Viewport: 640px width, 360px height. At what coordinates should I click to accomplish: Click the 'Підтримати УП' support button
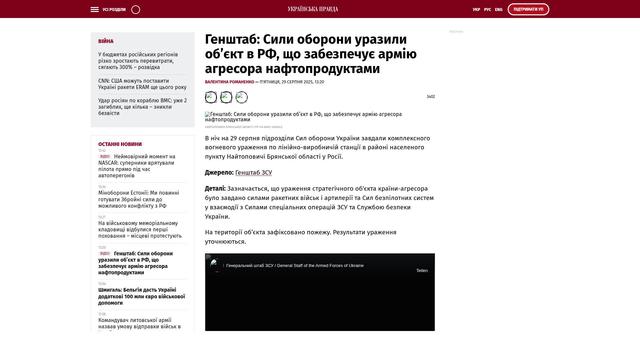click(528, 9)
